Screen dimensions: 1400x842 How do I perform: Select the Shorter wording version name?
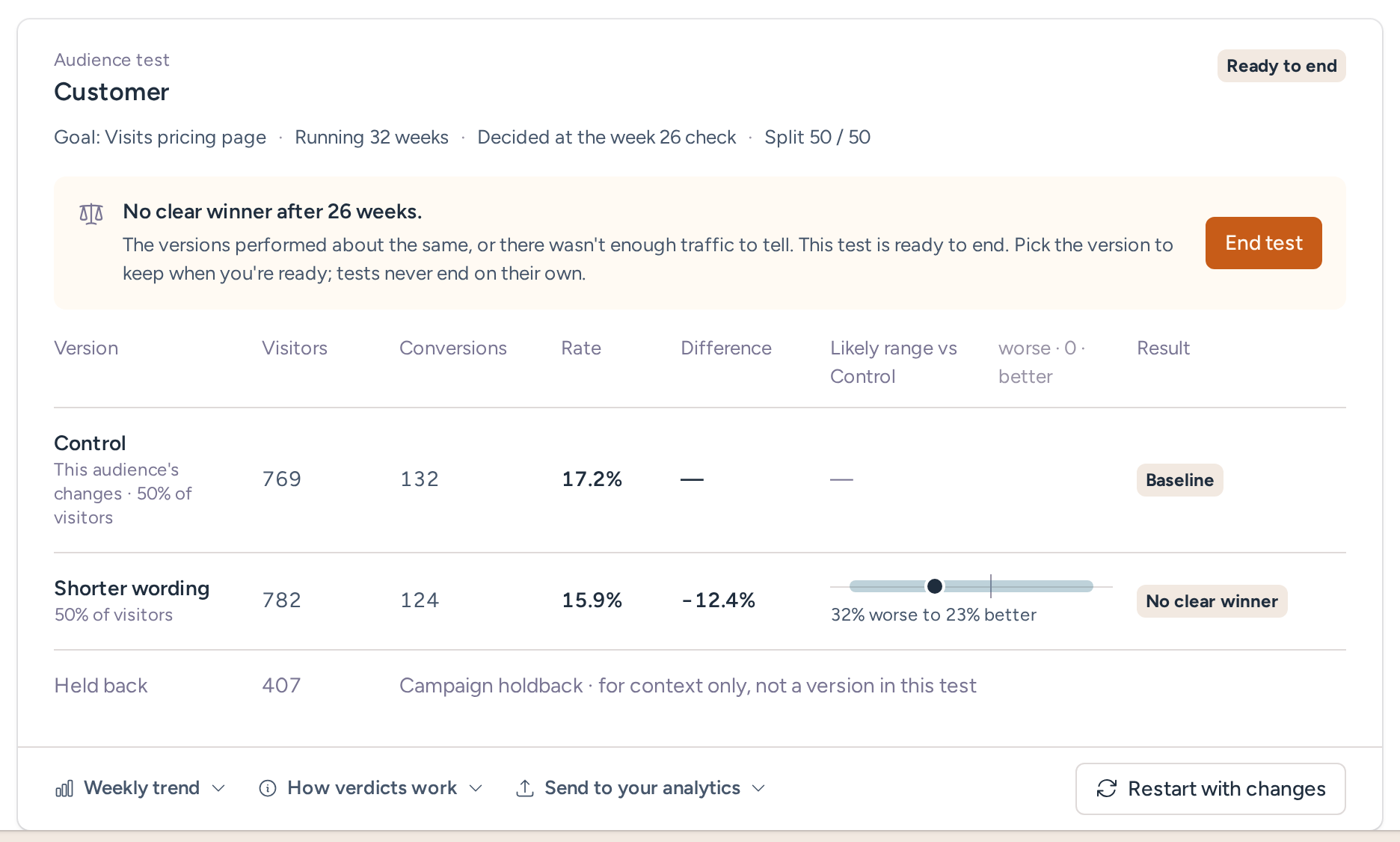point(132,588)
